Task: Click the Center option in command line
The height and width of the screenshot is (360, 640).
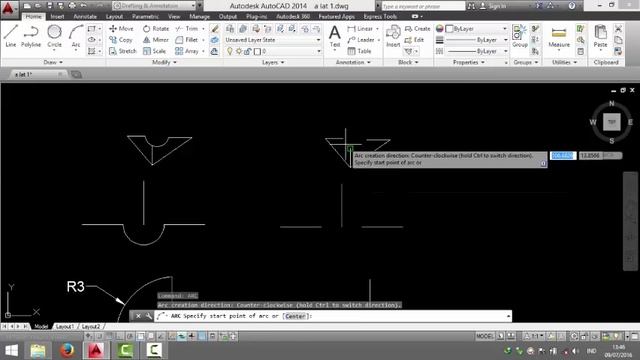Action: (x=295, y=316)
